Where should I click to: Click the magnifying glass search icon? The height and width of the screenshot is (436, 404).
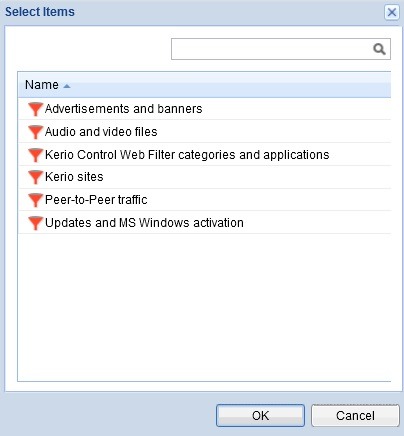click(x=379, y=49)
